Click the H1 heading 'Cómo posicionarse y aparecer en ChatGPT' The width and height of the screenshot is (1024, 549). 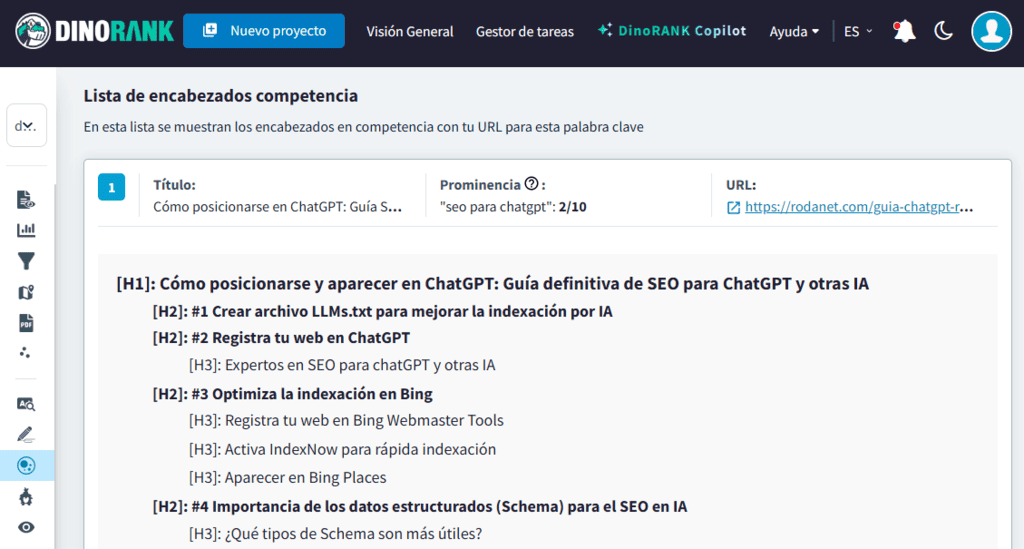tap(492, 283)
